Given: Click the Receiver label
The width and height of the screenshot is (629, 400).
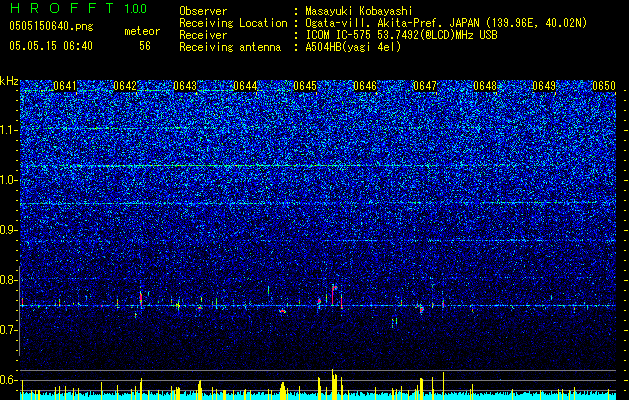Looking at the screenshot, I should pyautogui.click(x=203, y=35).
